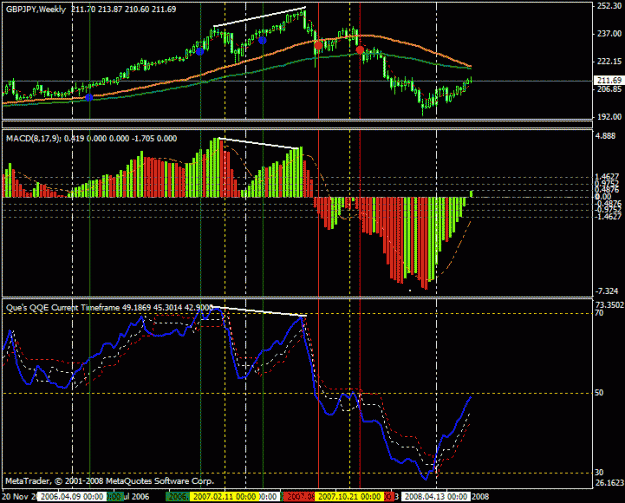Select the white trendline on QQE peaks

(260, 311)
